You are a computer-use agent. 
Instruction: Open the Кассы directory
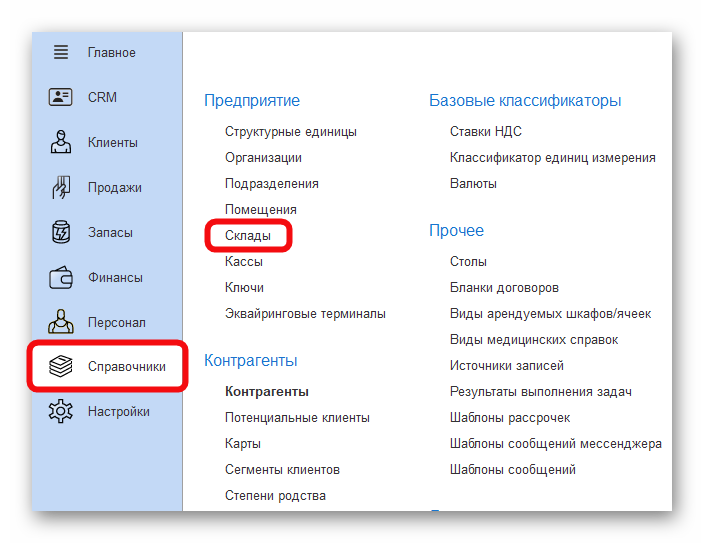pyautogui.click(x=244, y=261)
